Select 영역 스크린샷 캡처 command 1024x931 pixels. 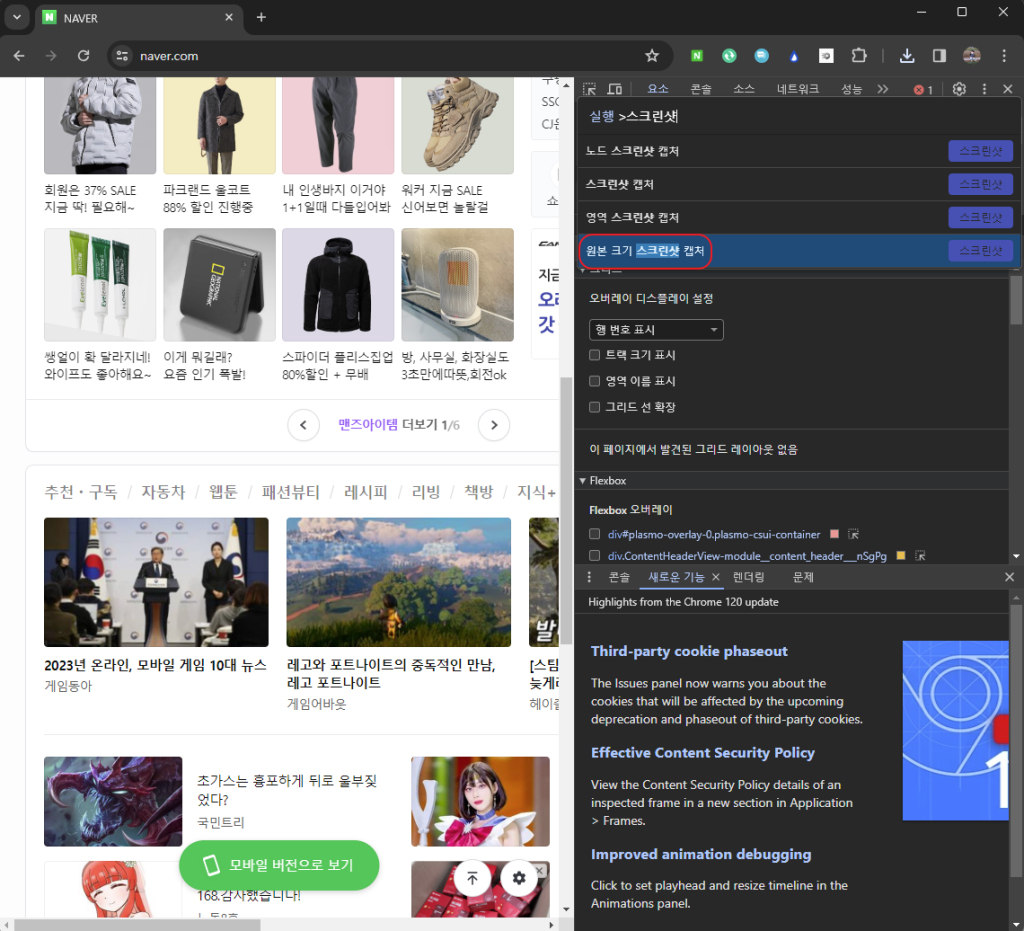pyautogui.click(x=799, y=217)
